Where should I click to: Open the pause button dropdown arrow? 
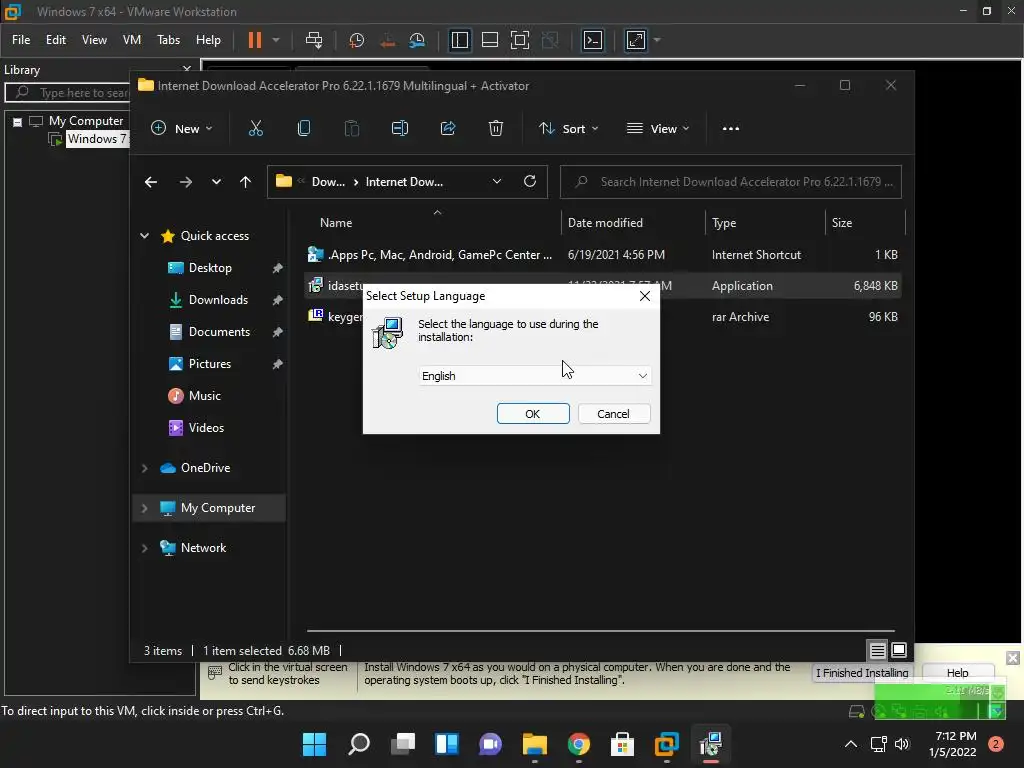coord(276,40)
